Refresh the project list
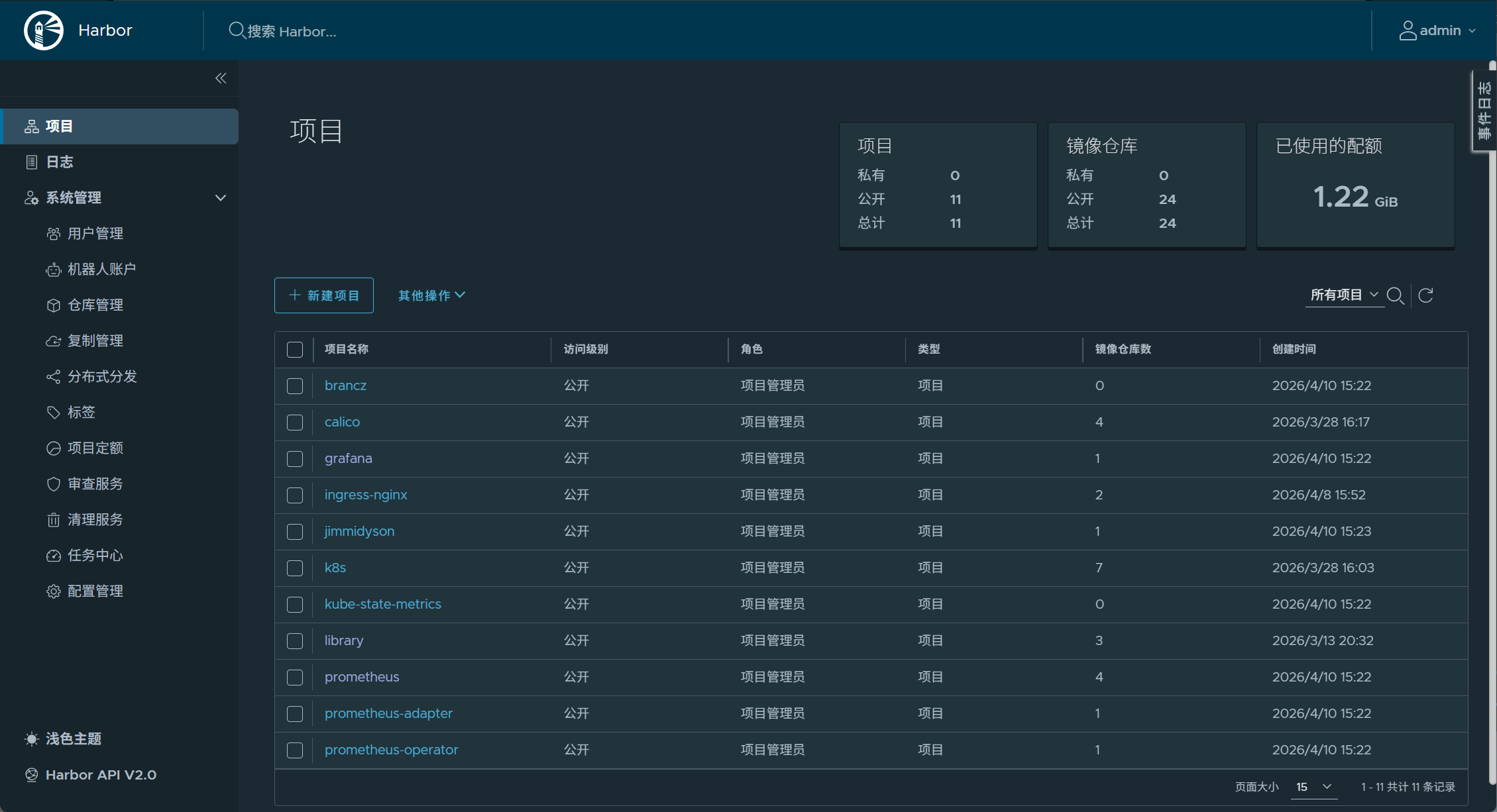Screen dimensions: 1497x812 tap(1426, 295)
